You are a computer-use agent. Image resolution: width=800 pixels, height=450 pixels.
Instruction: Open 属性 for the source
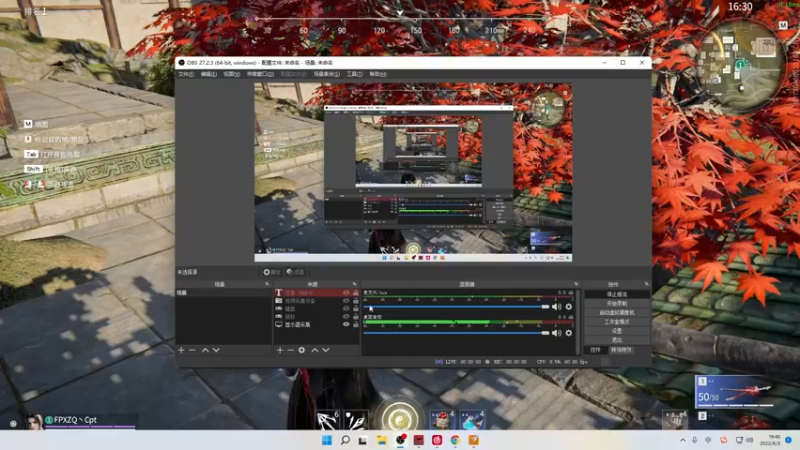[271, 272]
